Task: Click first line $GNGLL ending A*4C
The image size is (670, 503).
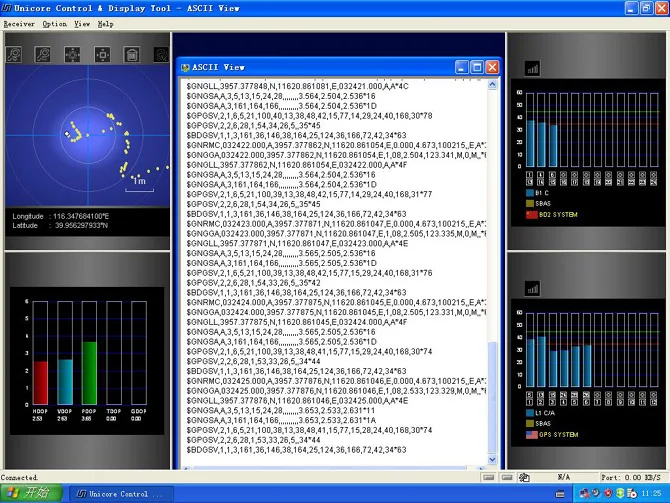Action: pyautogui.click(x=297, y=86)
